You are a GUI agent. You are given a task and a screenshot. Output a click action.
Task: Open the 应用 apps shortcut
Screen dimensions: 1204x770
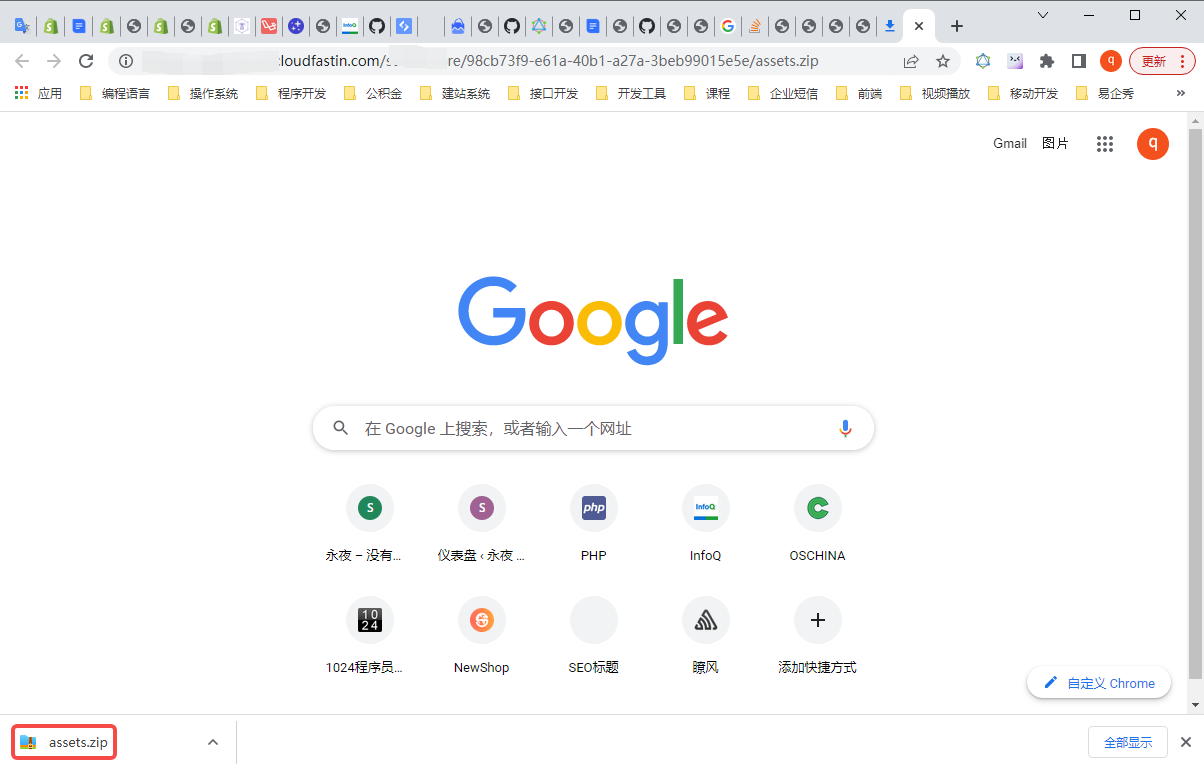[x=38, y=93]
